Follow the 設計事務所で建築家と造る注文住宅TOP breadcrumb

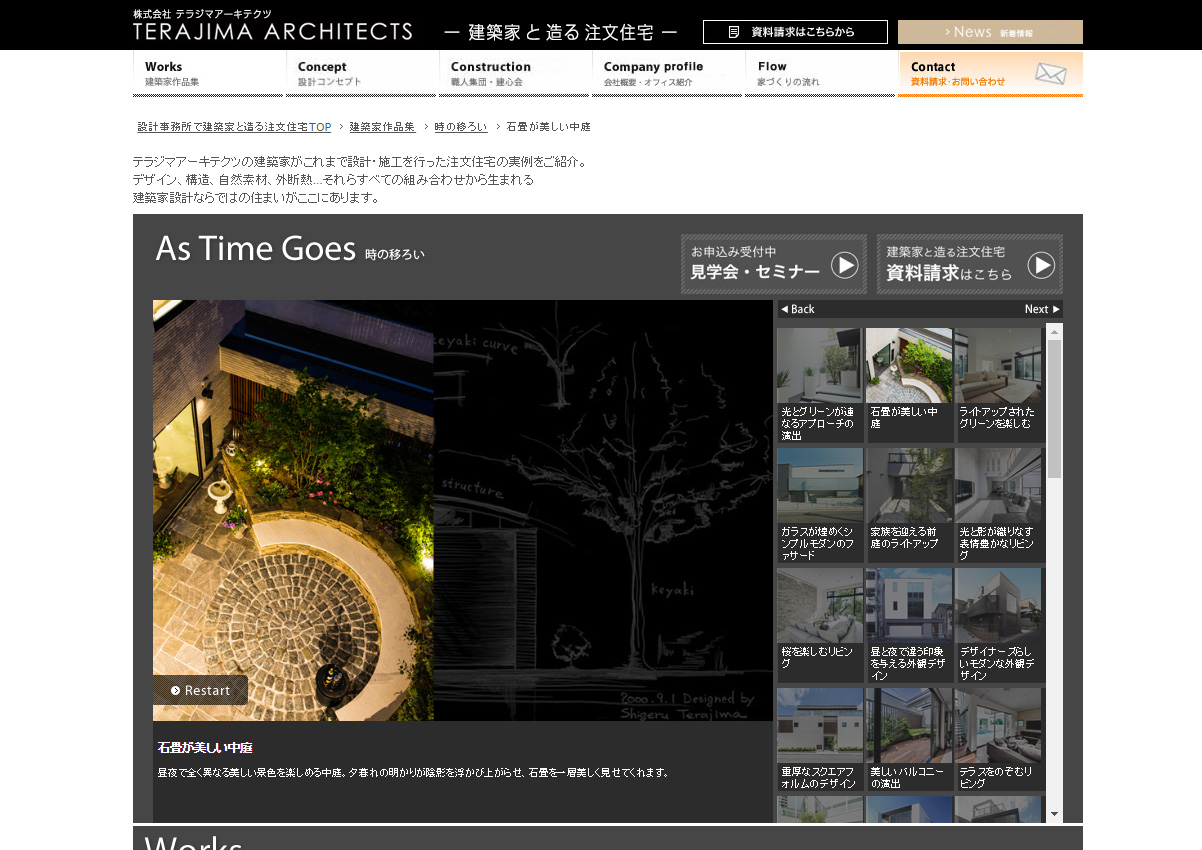[x=234, y=127]
